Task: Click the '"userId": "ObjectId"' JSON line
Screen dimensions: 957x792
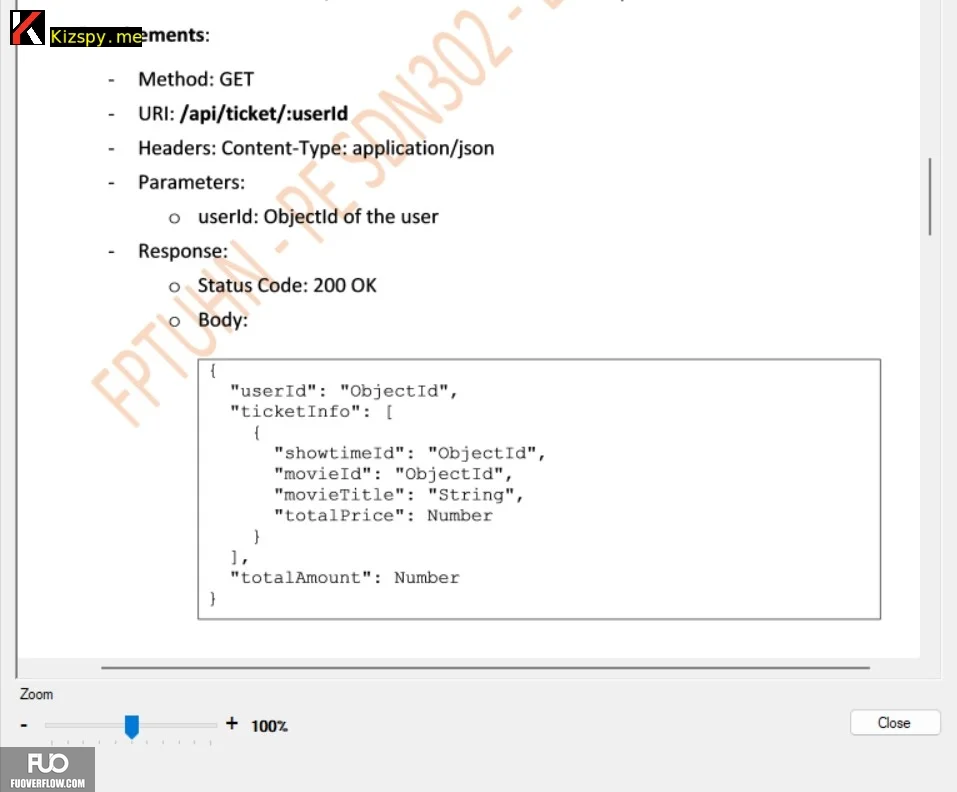Action: coord(344,391)
